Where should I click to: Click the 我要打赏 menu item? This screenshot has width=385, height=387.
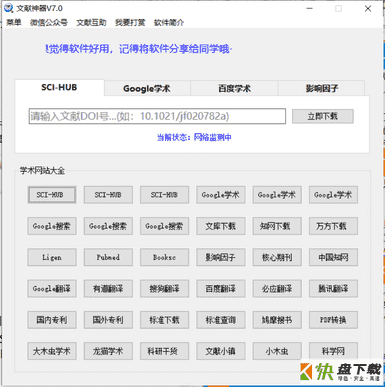coord(130,22)
